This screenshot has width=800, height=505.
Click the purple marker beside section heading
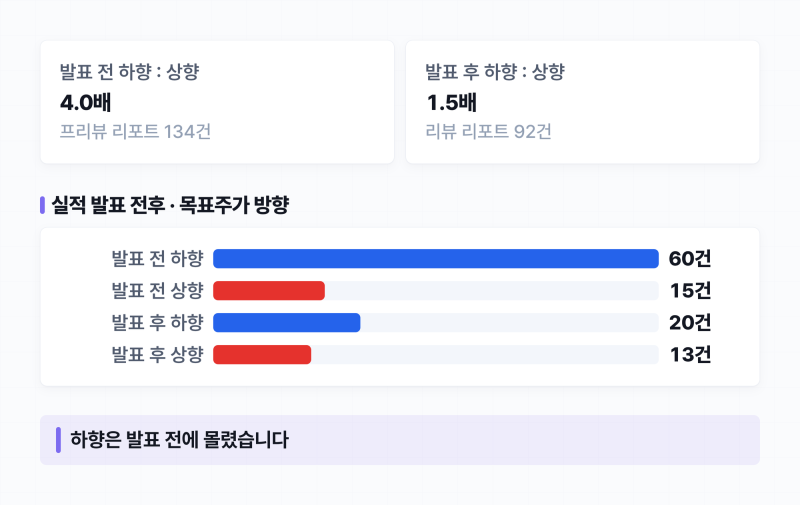[x=42, y=205]
